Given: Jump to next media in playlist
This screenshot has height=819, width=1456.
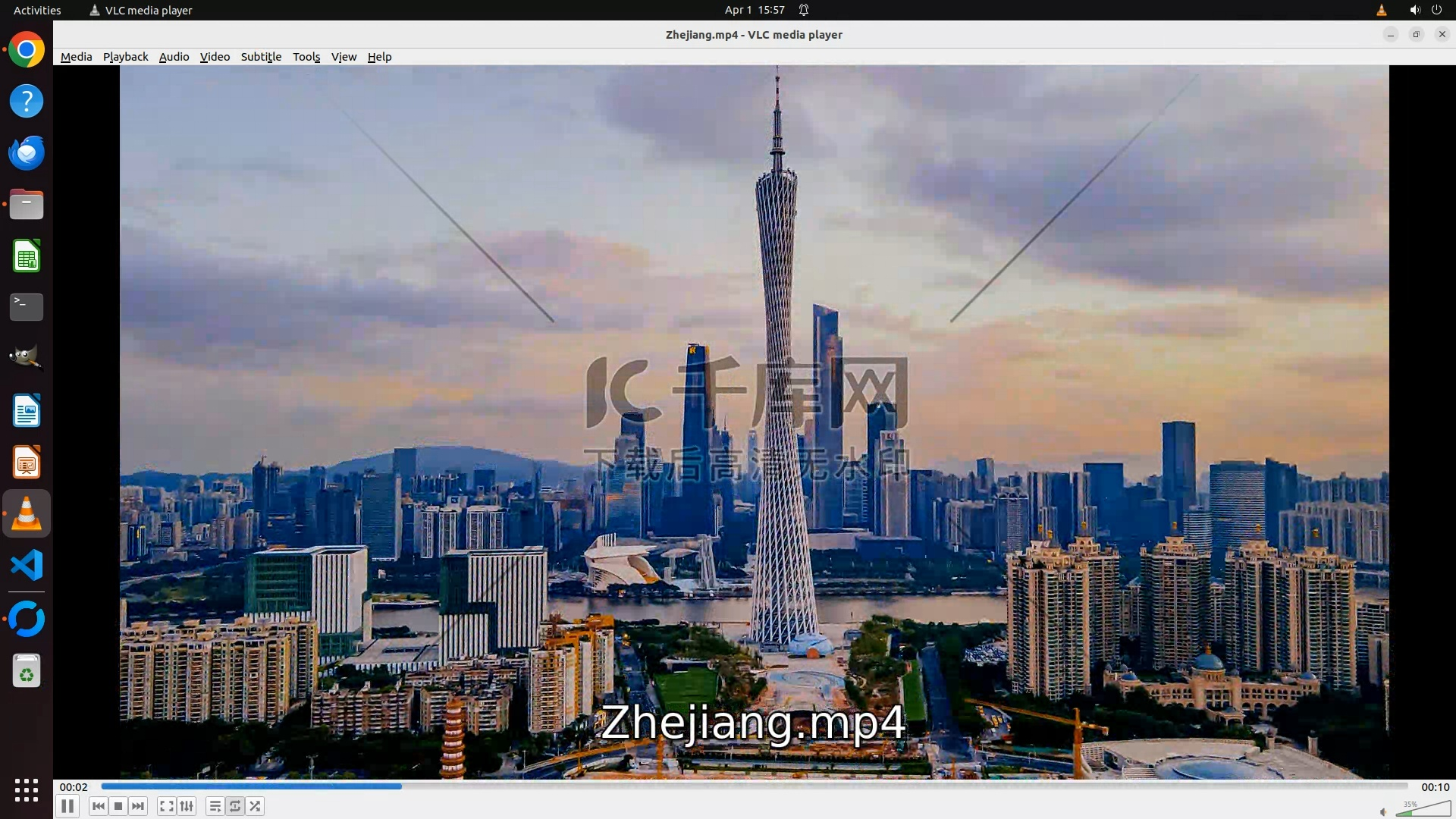Looking at the screenshot, I should click(x=138, y=806).
